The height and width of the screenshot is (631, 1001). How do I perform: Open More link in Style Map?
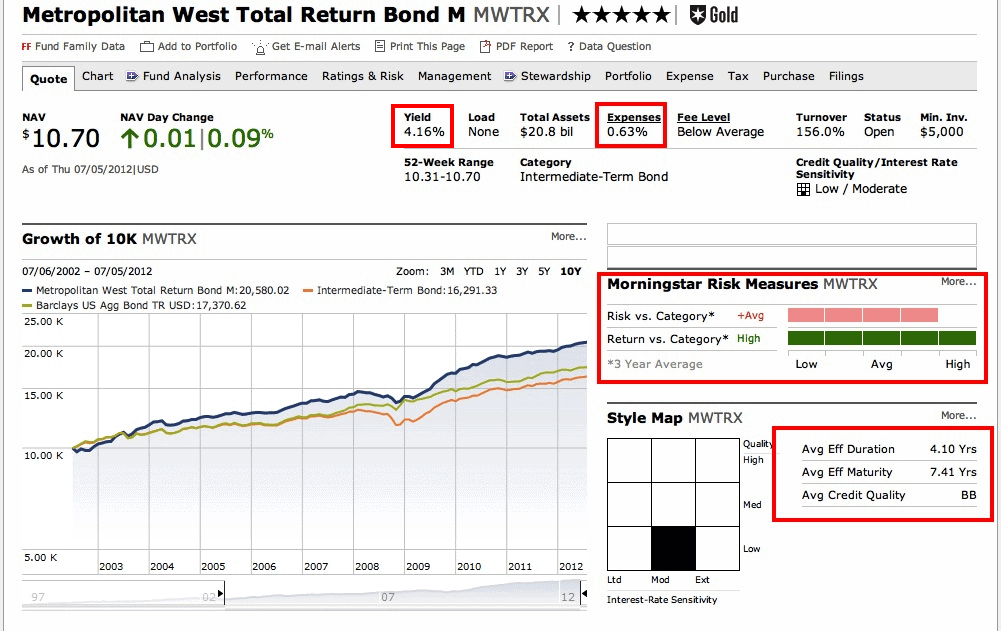(x=958, y=415)
